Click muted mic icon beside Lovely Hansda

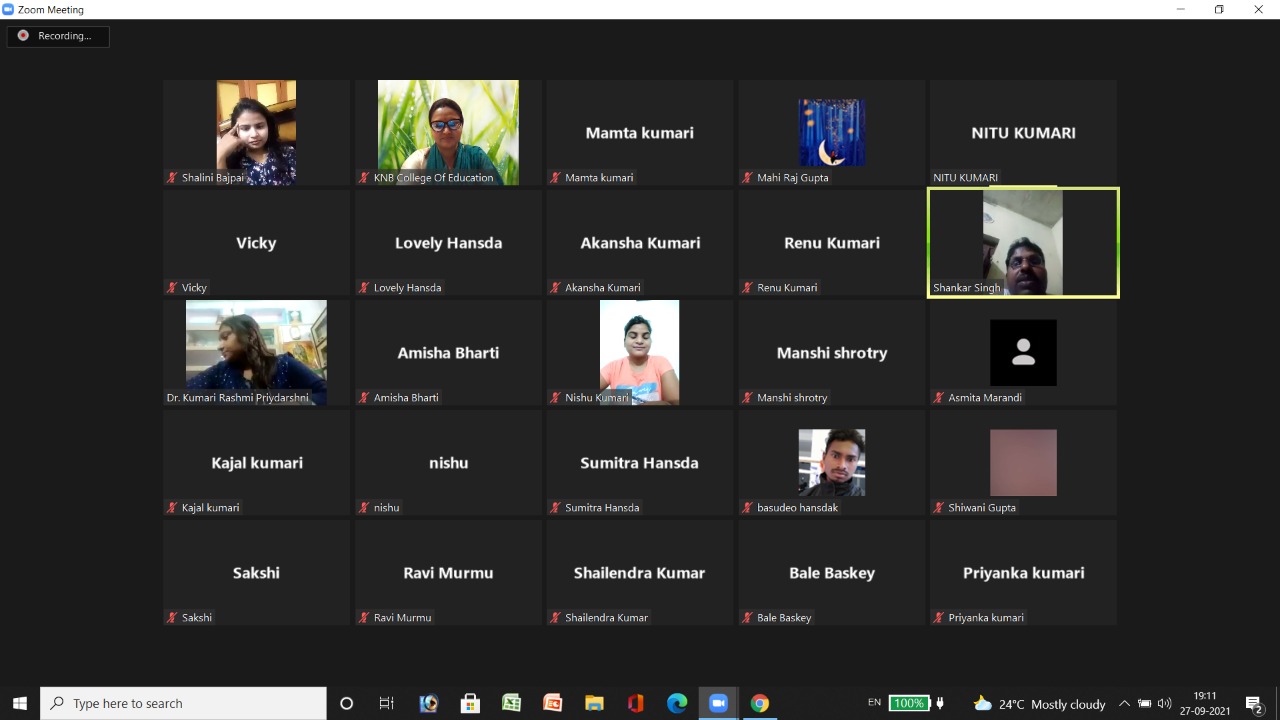(x=364, y=287)
